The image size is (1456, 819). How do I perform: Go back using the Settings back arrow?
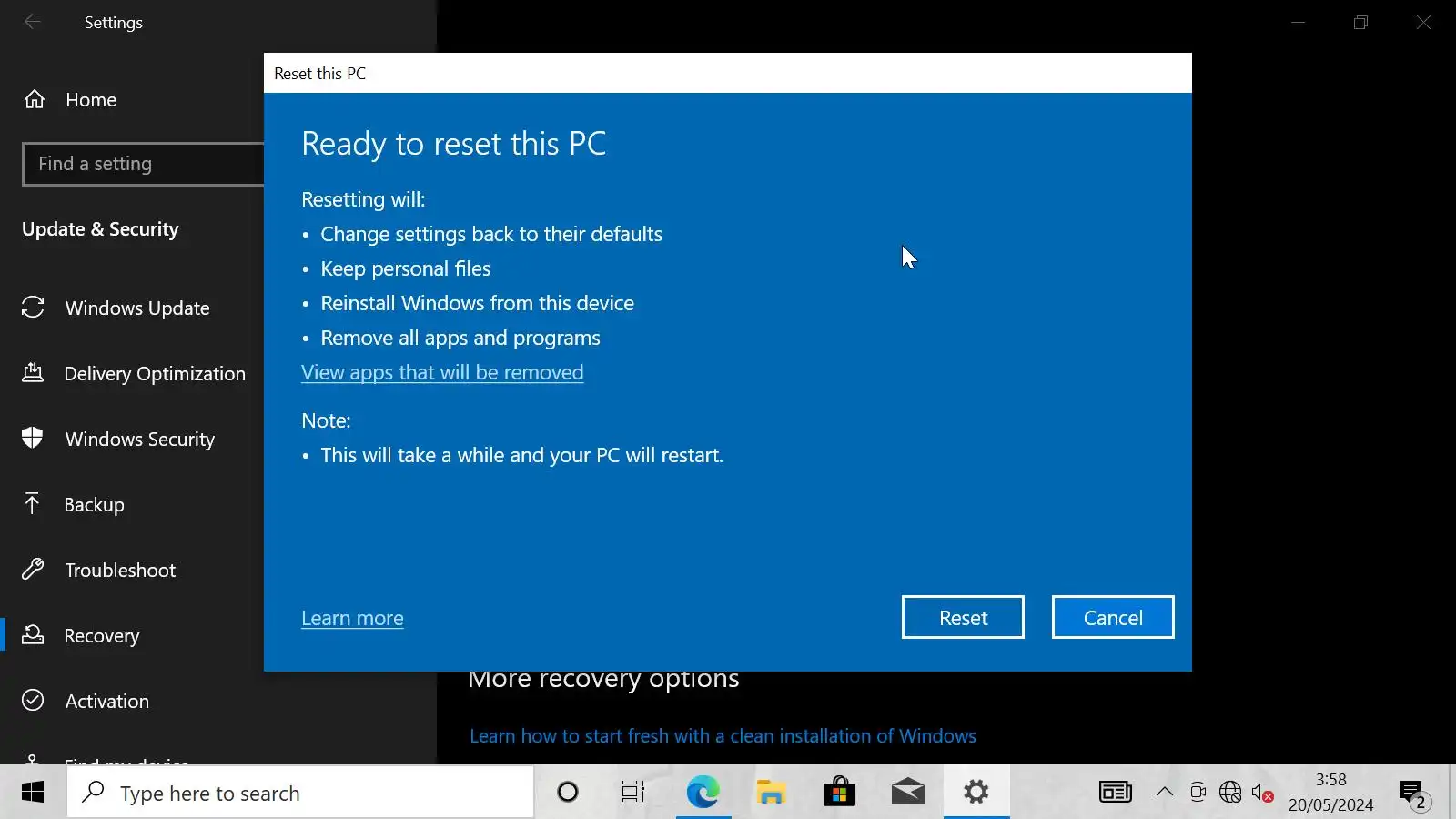(x=33, y=22)
